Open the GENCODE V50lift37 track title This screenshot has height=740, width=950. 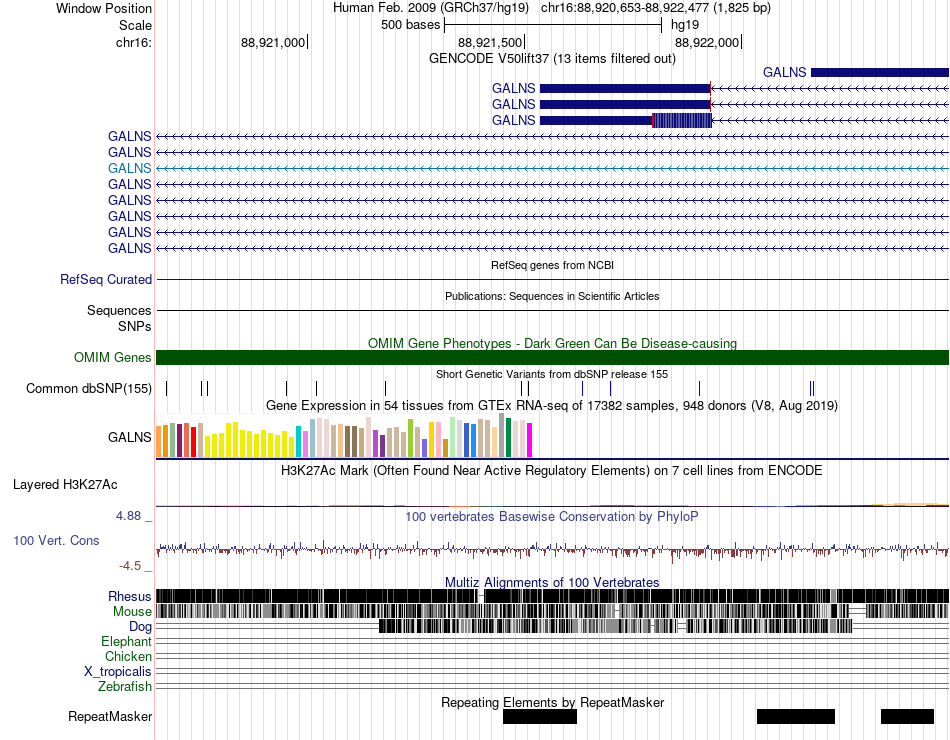coord(552,58)
